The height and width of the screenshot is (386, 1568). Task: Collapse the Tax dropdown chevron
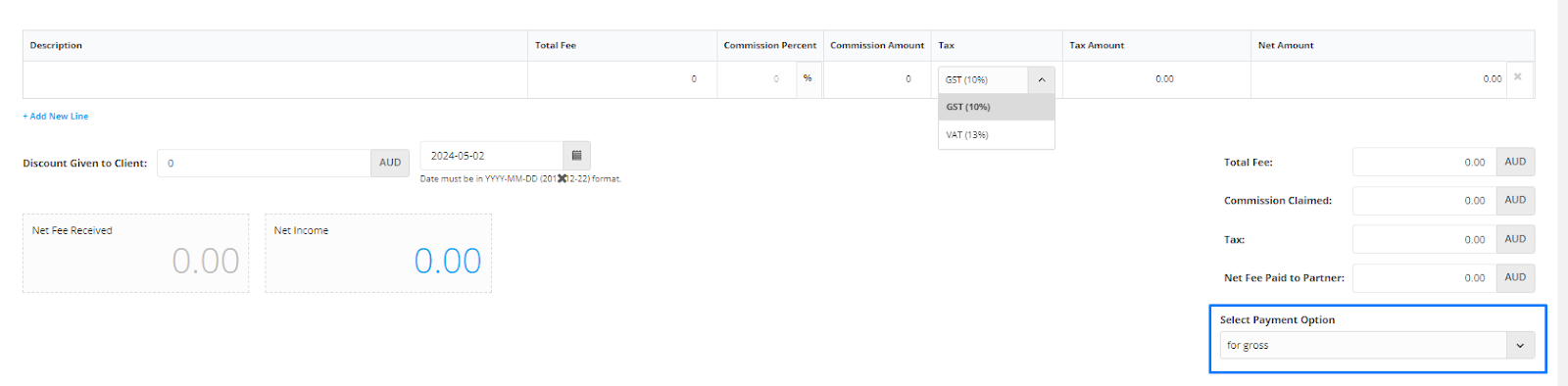click(1041, 79)
